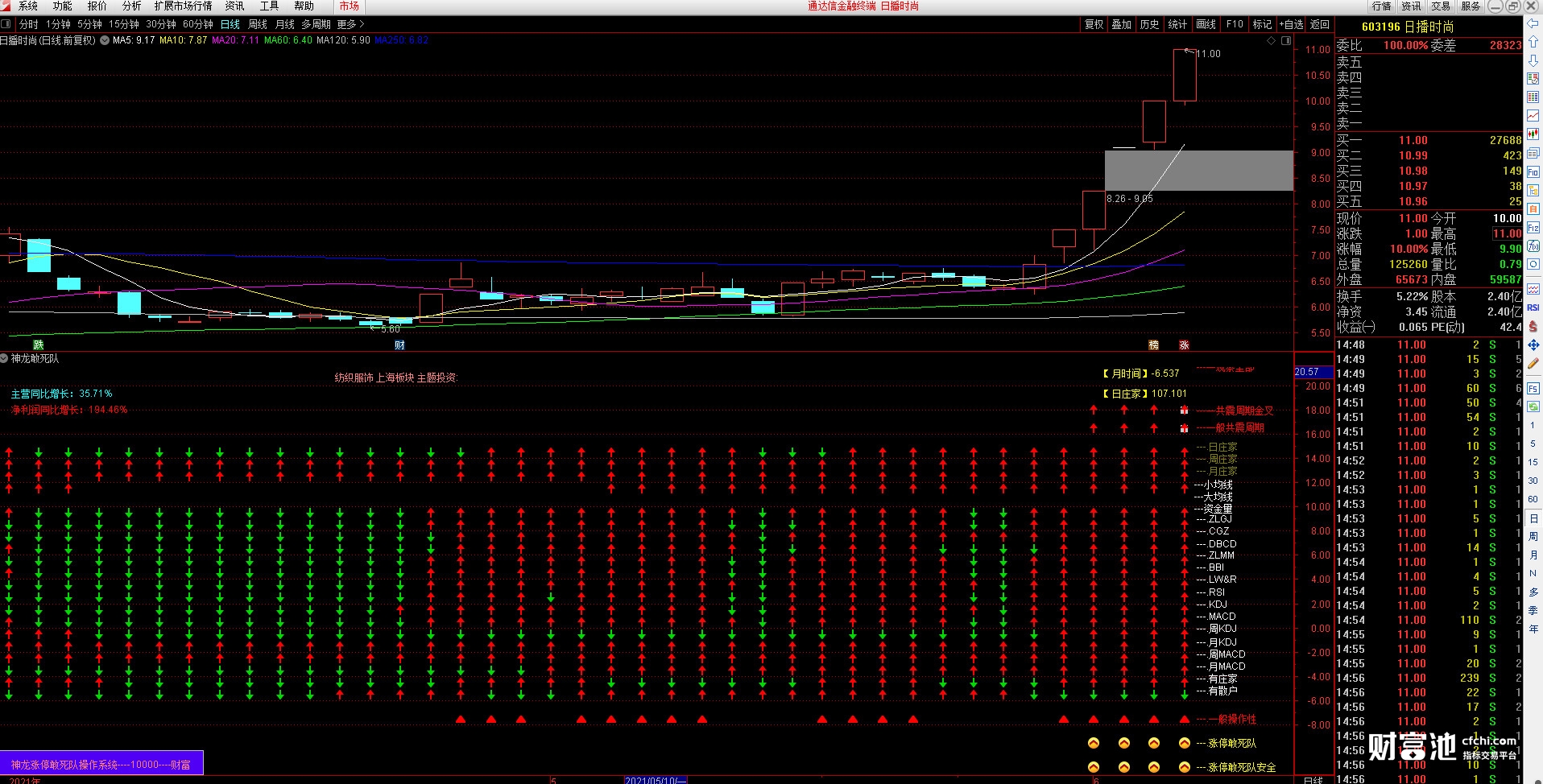The width and height of the screenshot is (1543, 784).
Task: Click the F10 button in chart toolbar
Action: (1235, 24)
